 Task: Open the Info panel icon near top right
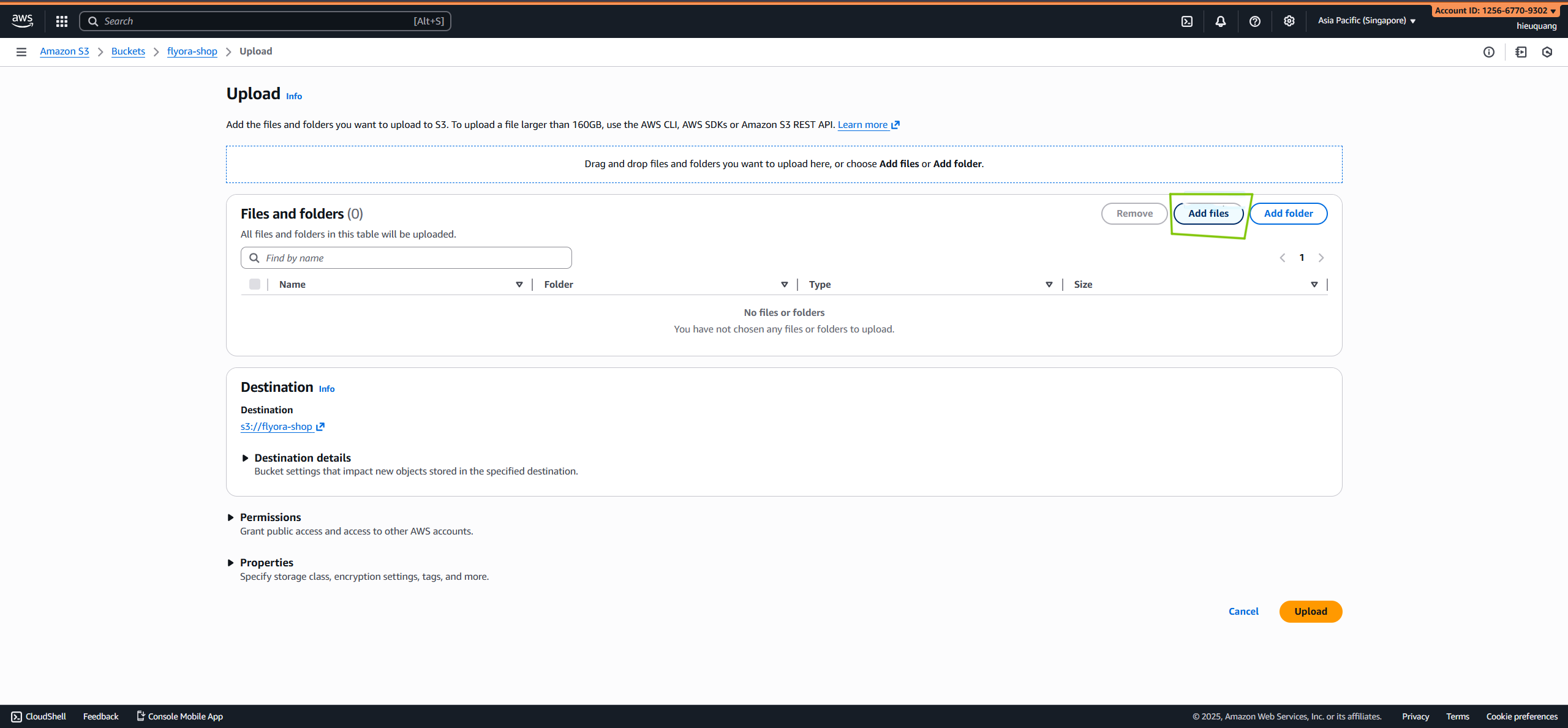(x=1490, y=51)
